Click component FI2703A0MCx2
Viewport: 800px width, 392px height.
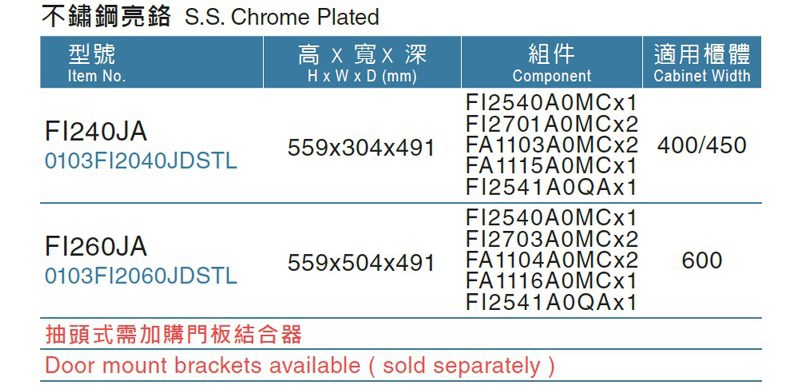coord(552,239)
